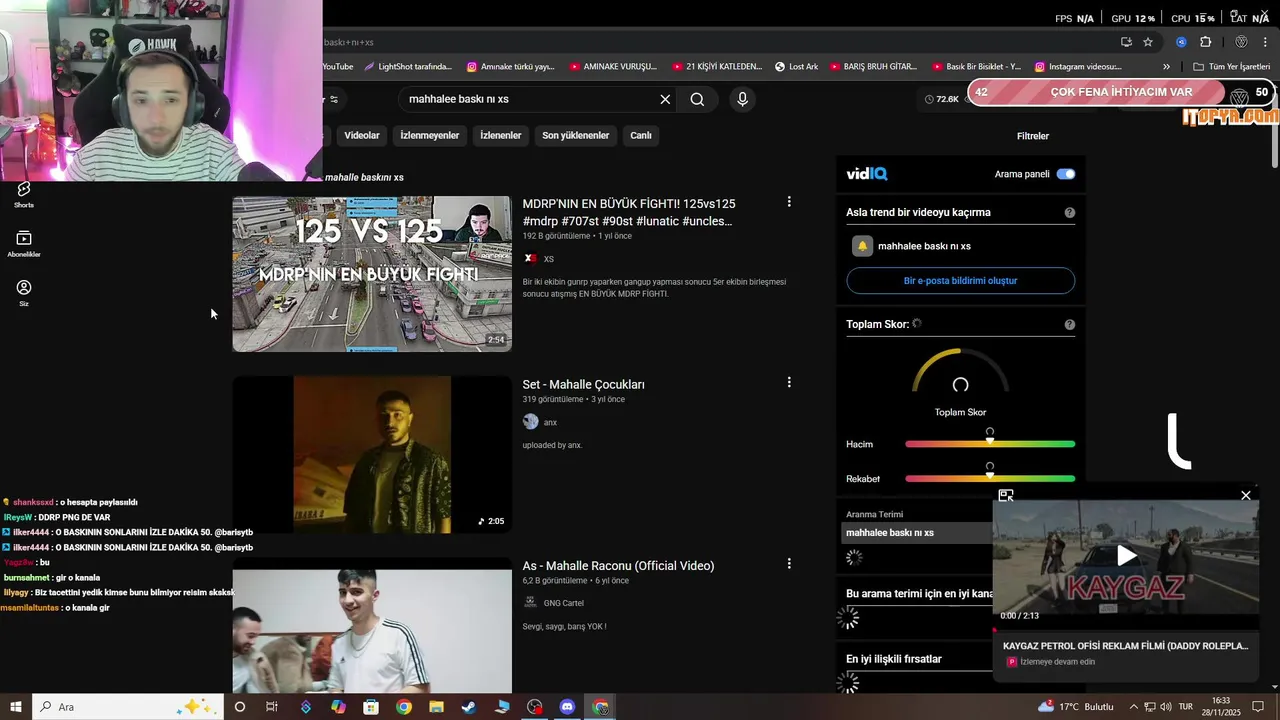Open File Explorer from the taskbar
This screenshot has width=1280, height=720.
pos(436,707)
